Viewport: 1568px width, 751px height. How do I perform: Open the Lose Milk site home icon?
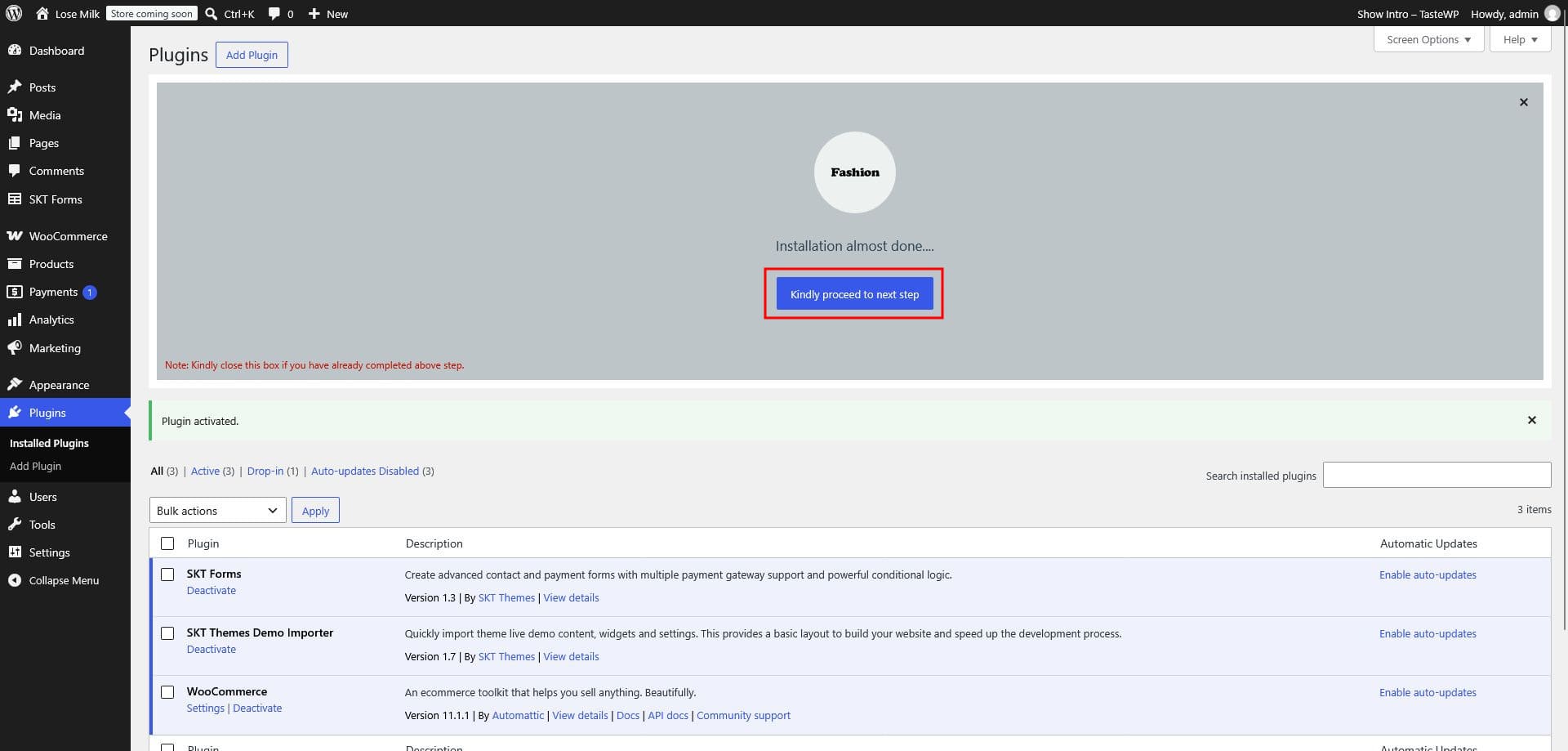pos(42,13)
